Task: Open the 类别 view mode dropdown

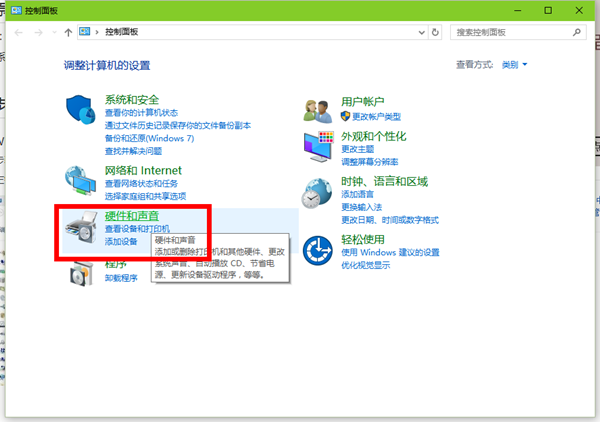Action: pyautogui.click(x=514, y=65)
